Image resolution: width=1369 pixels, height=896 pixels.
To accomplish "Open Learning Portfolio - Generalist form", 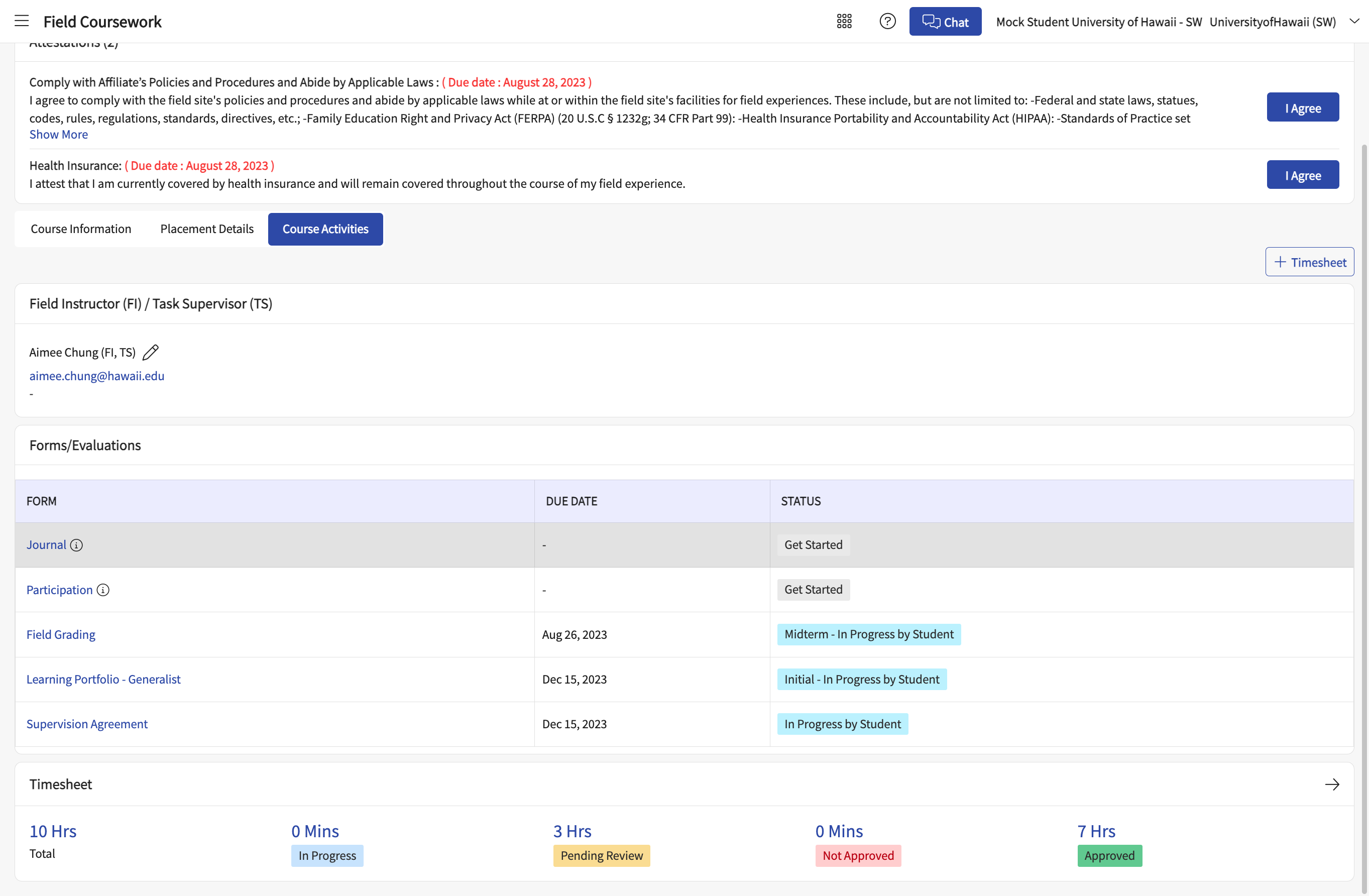I will (103, 679).
